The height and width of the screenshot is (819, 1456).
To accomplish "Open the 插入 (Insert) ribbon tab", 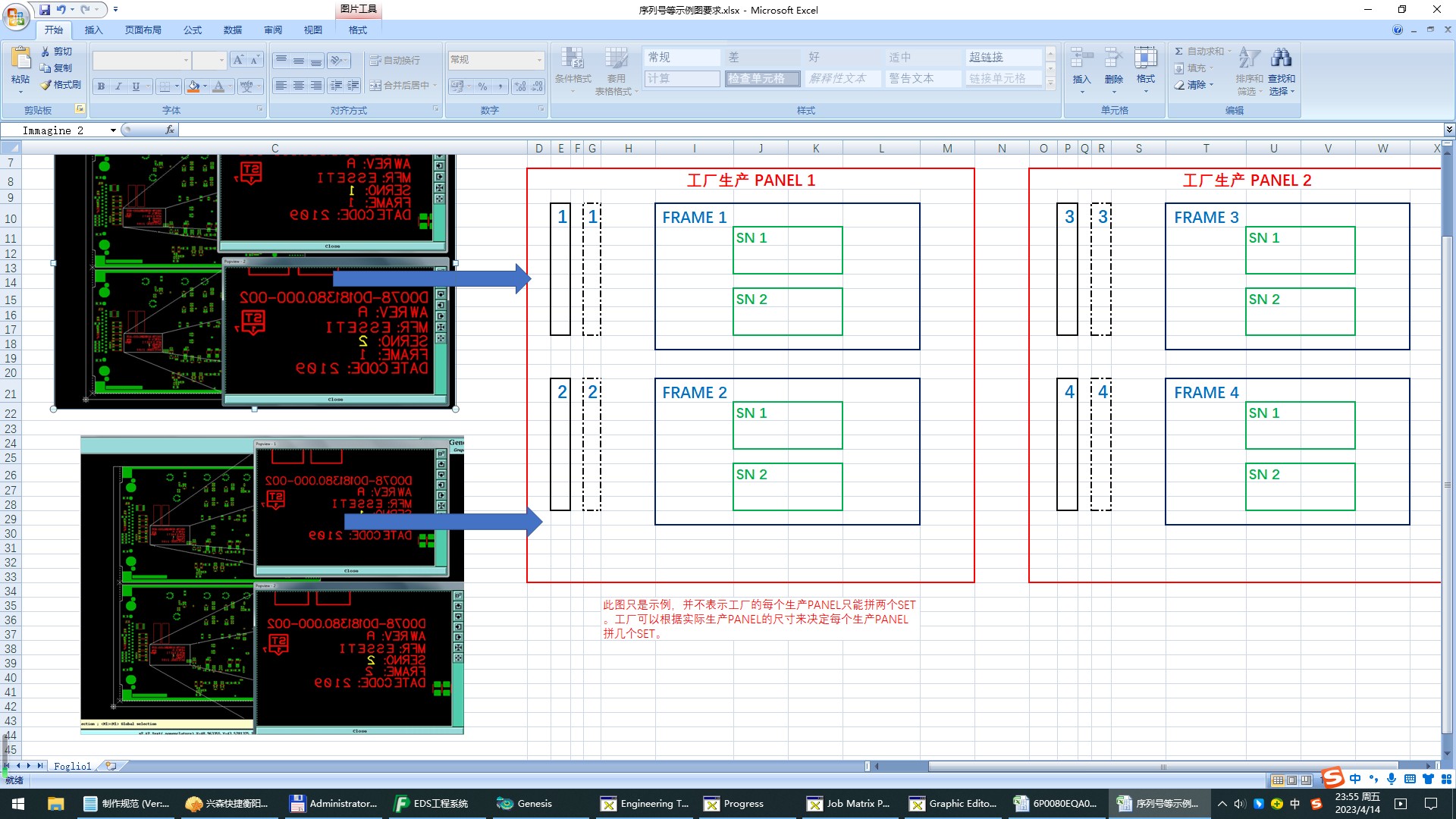I will [x=93, y=30].
